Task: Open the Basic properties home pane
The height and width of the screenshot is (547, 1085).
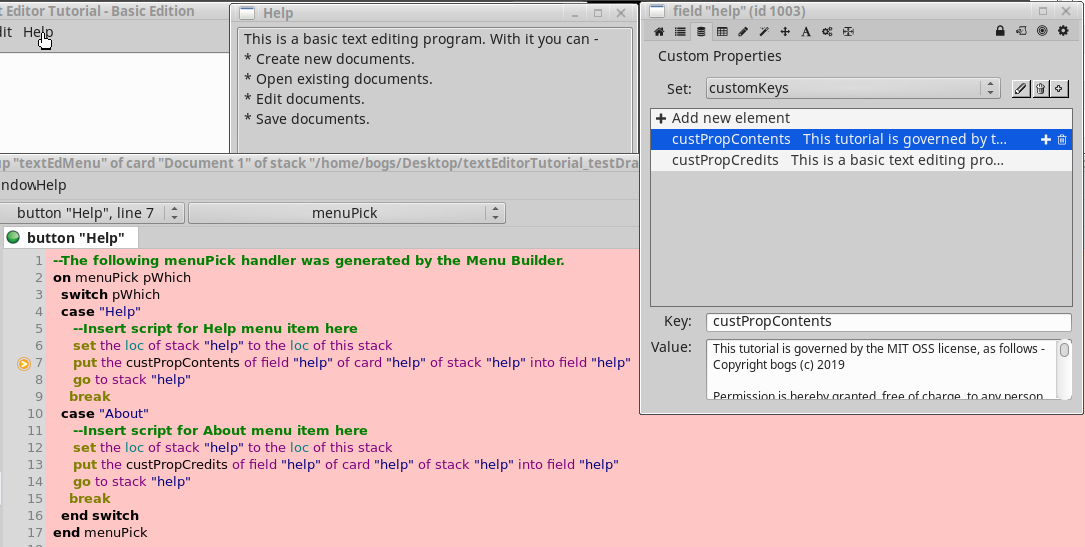Action: pos(659,32)
